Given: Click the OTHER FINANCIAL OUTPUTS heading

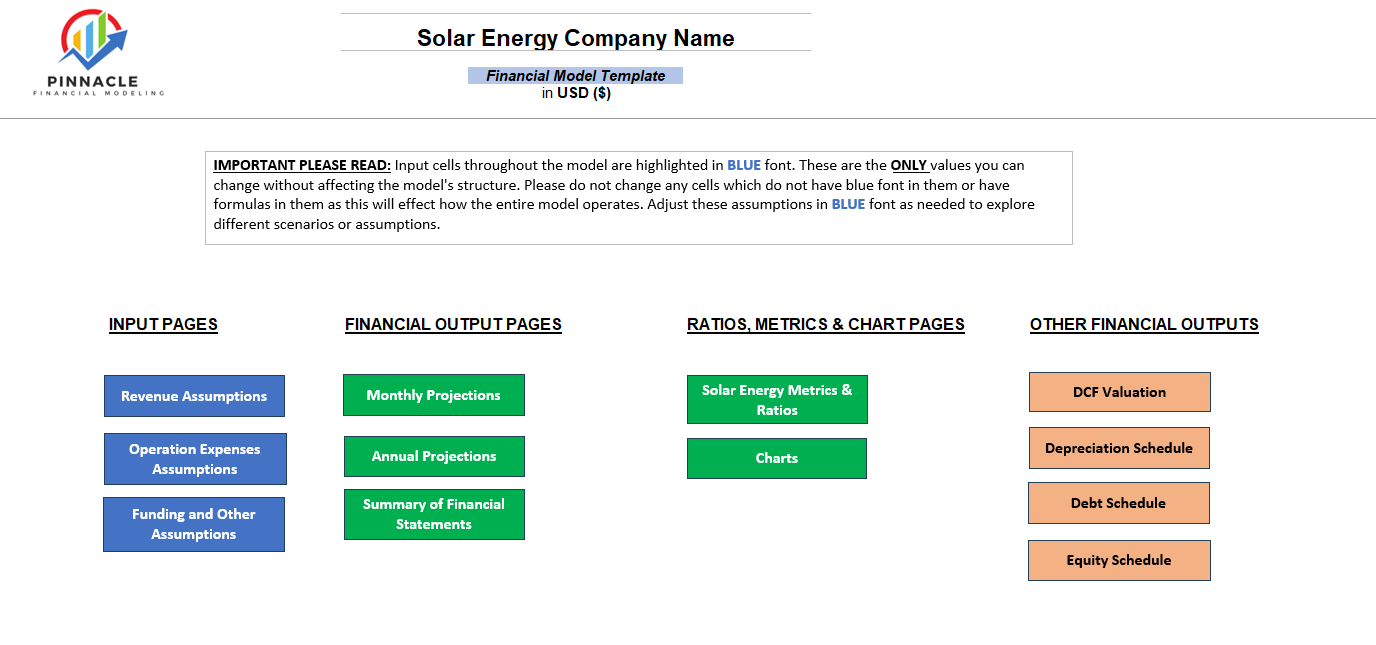Looking at the screenshot, I should click(1143, 324).
